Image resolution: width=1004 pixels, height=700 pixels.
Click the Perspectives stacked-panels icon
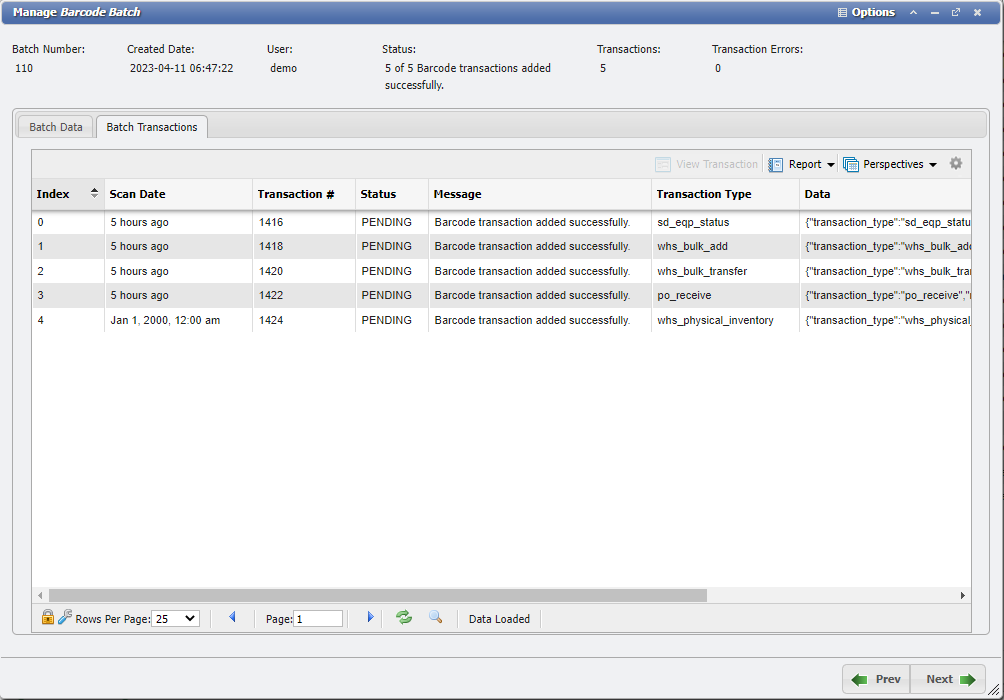click(851, 163)
